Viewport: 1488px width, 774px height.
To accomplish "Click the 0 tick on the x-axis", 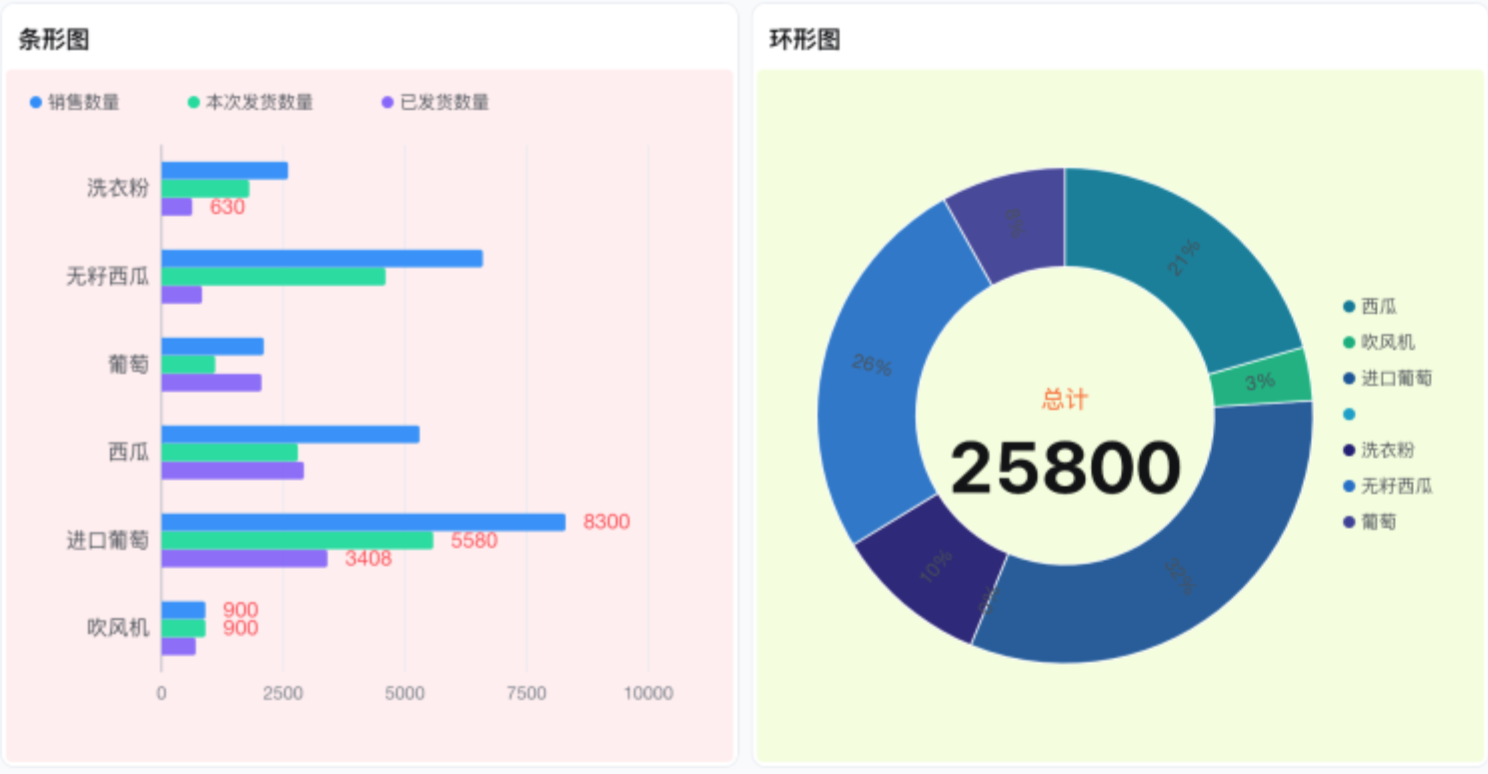I will tap(161, 693).
